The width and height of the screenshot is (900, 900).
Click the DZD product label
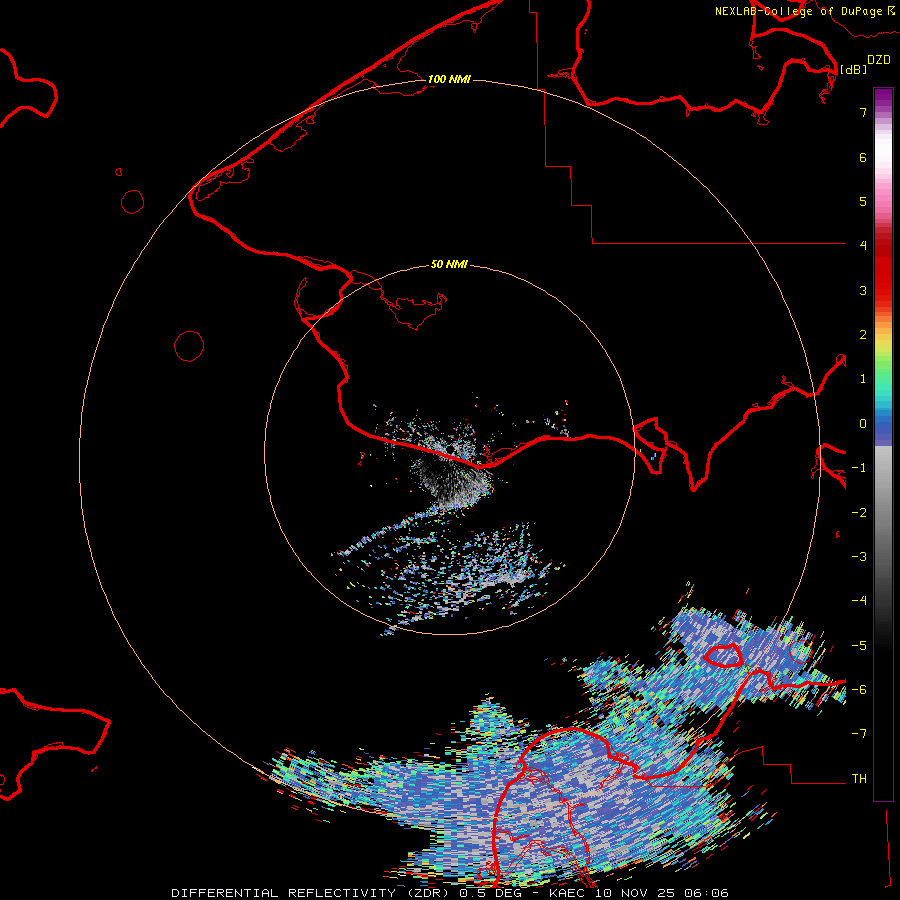pyautogui.click(x=879, y=60)
